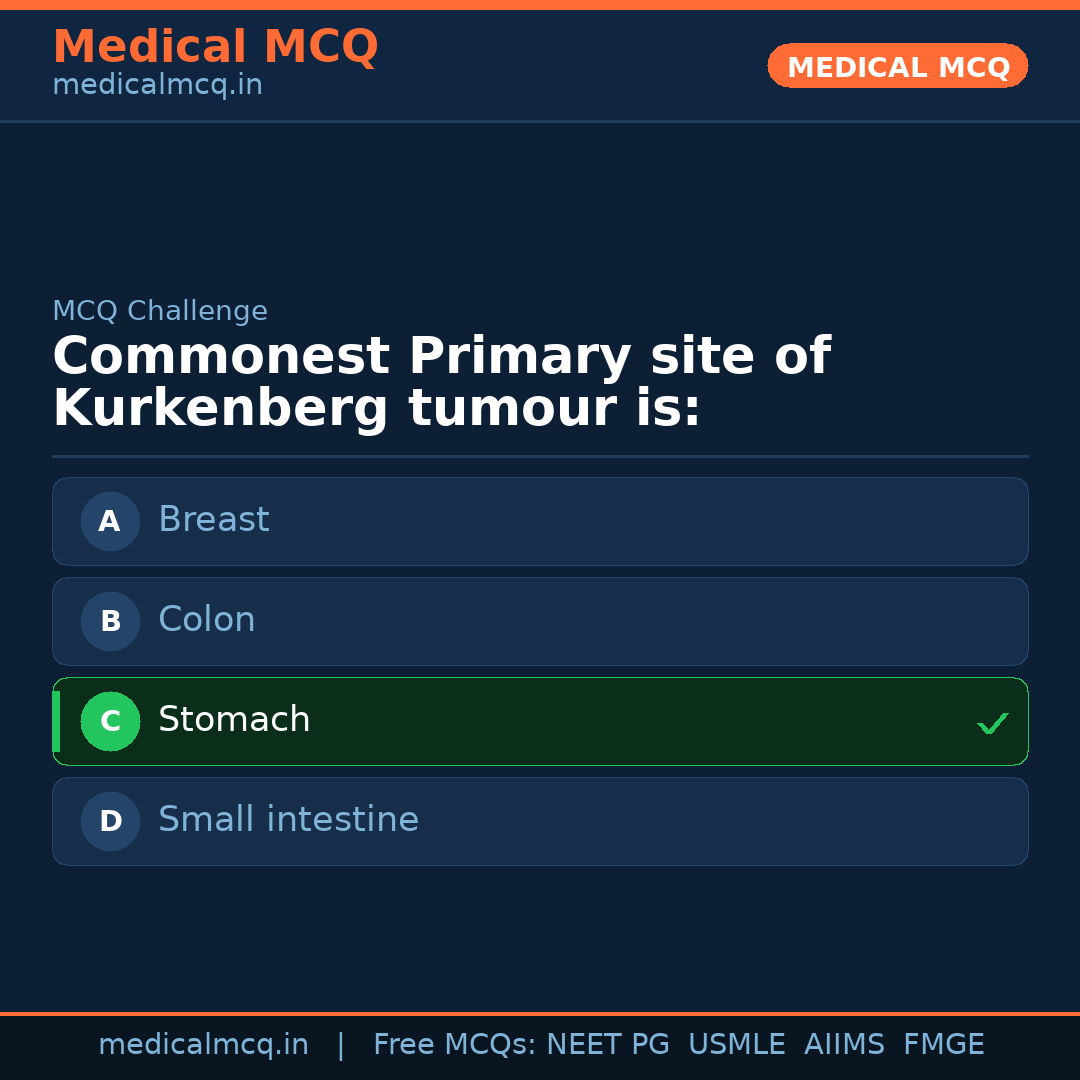1080x1080 pixels.
Task: Click the green letter C circle
Action: [110, 721]
